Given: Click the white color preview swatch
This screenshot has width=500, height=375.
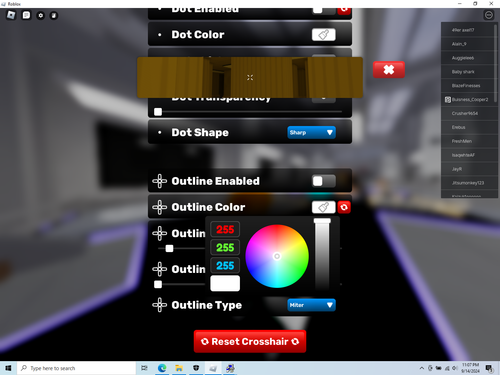Looking at the screenshot, I should click(x=225, y=283).
